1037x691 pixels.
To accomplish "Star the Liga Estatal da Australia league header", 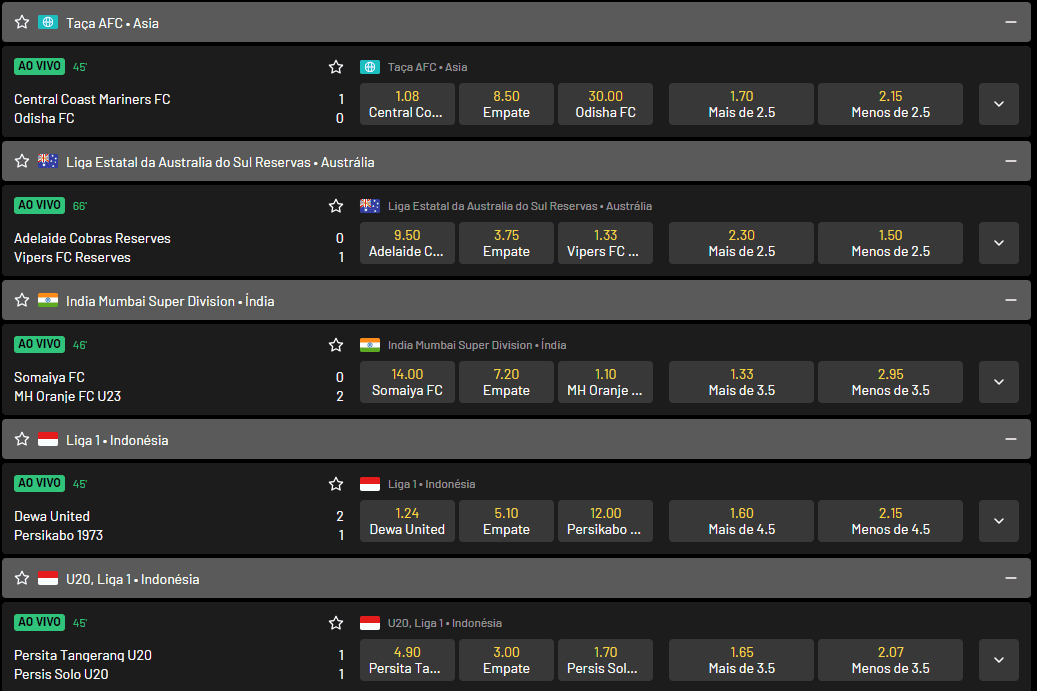I will (22, 161).
